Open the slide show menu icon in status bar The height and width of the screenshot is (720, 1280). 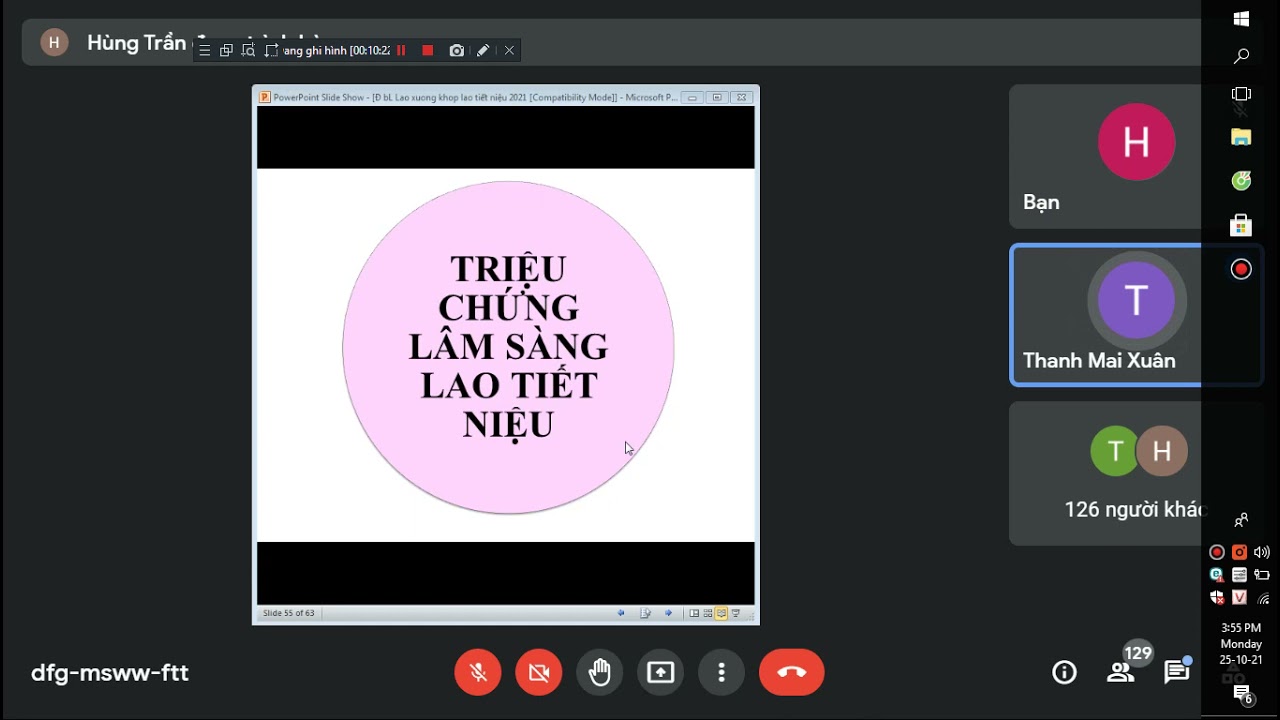point(645,613)
